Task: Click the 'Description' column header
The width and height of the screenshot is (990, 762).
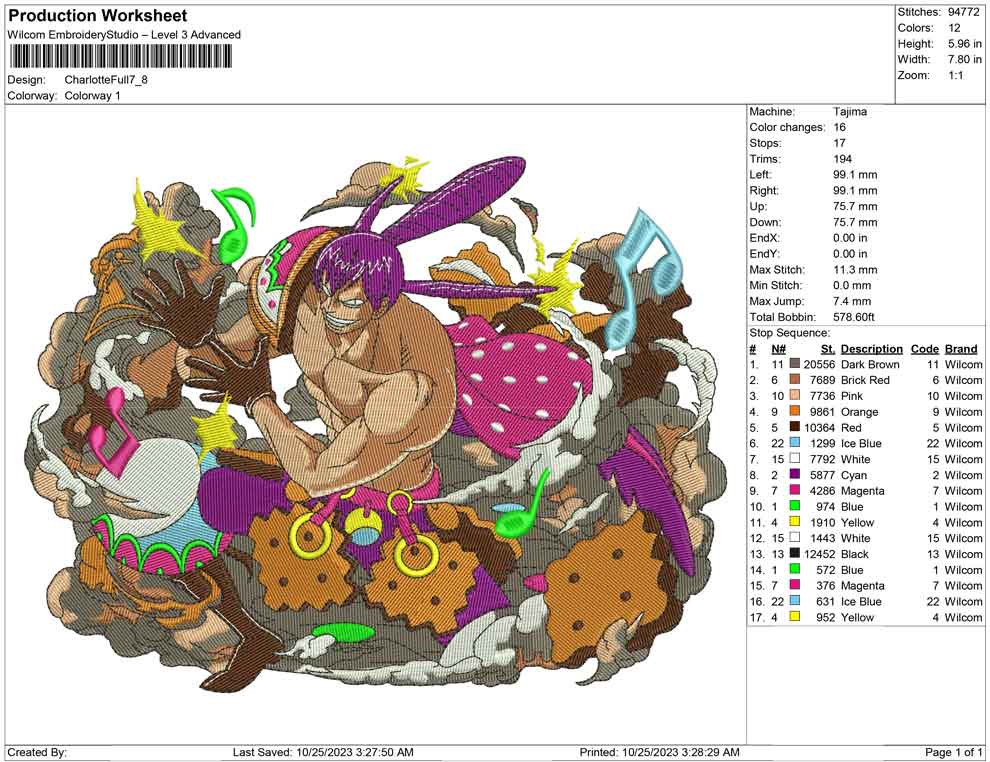Action: [871, 348]
